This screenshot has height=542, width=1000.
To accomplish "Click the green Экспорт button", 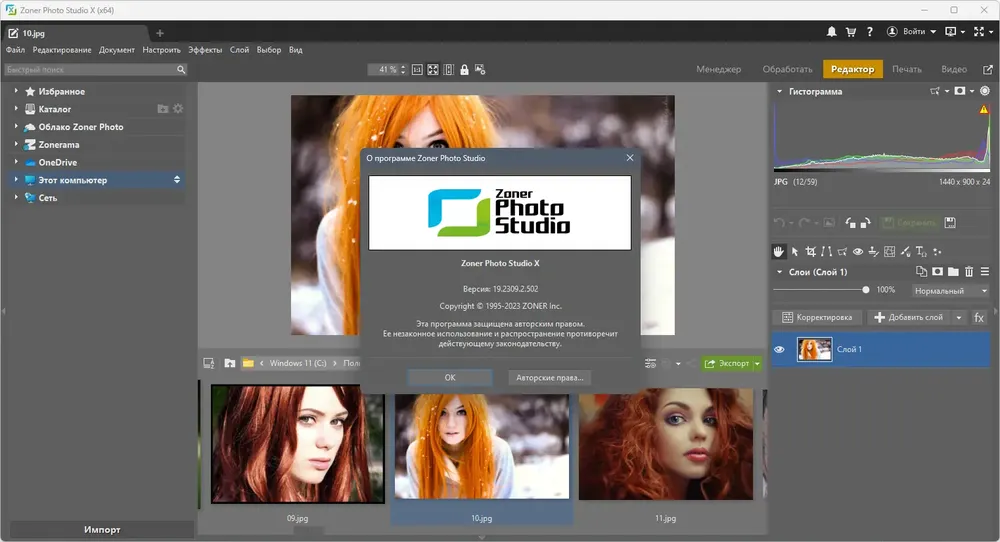I will coord(726,363).
